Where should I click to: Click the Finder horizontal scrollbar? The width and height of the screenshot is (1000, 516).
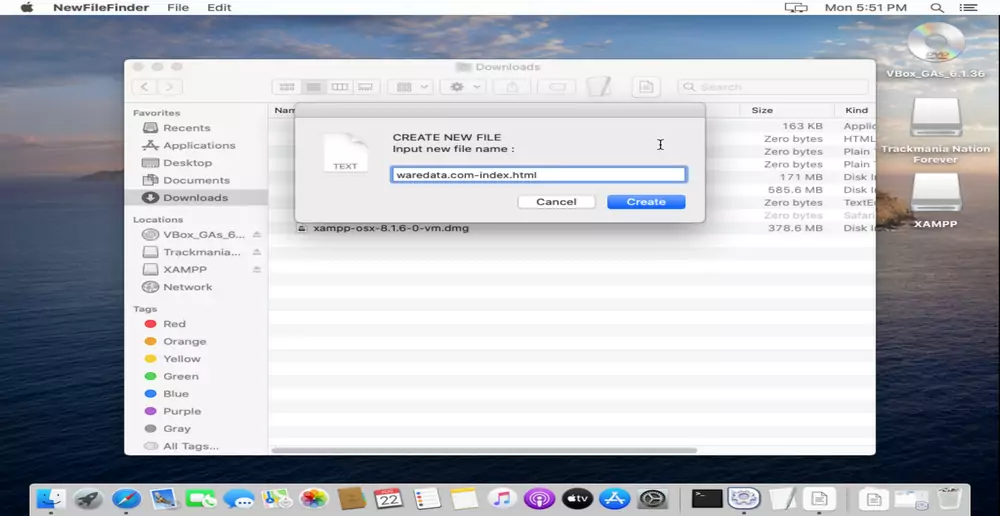(484, 450)
